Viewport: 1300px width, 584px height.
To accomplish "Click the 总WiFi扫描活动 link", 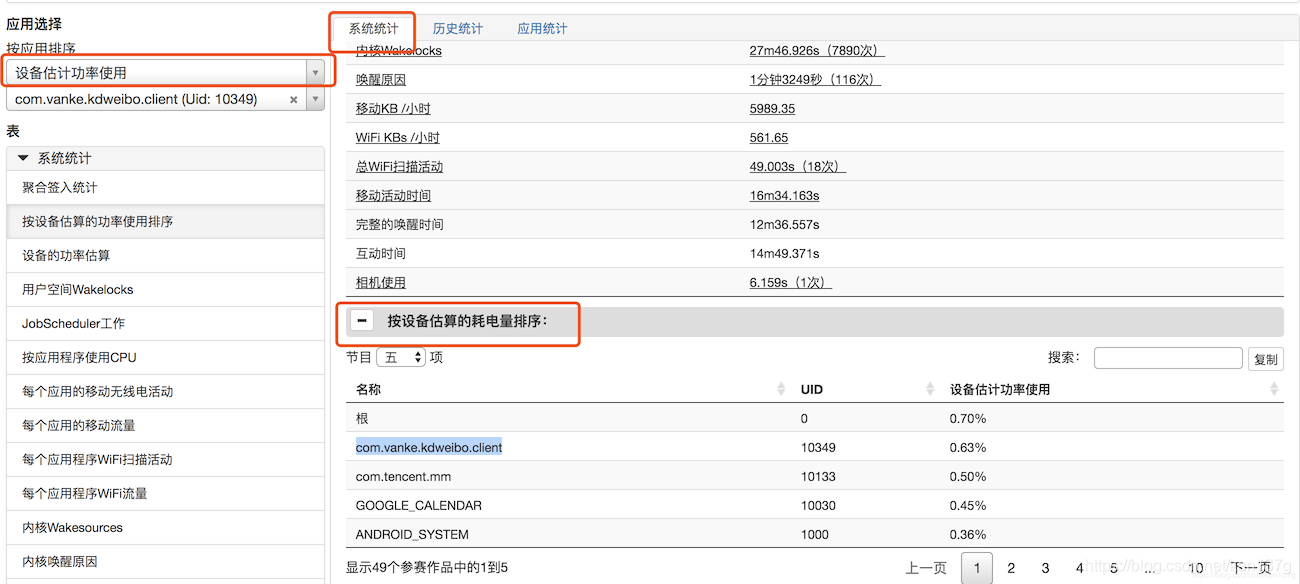I will tap(399, 167).
